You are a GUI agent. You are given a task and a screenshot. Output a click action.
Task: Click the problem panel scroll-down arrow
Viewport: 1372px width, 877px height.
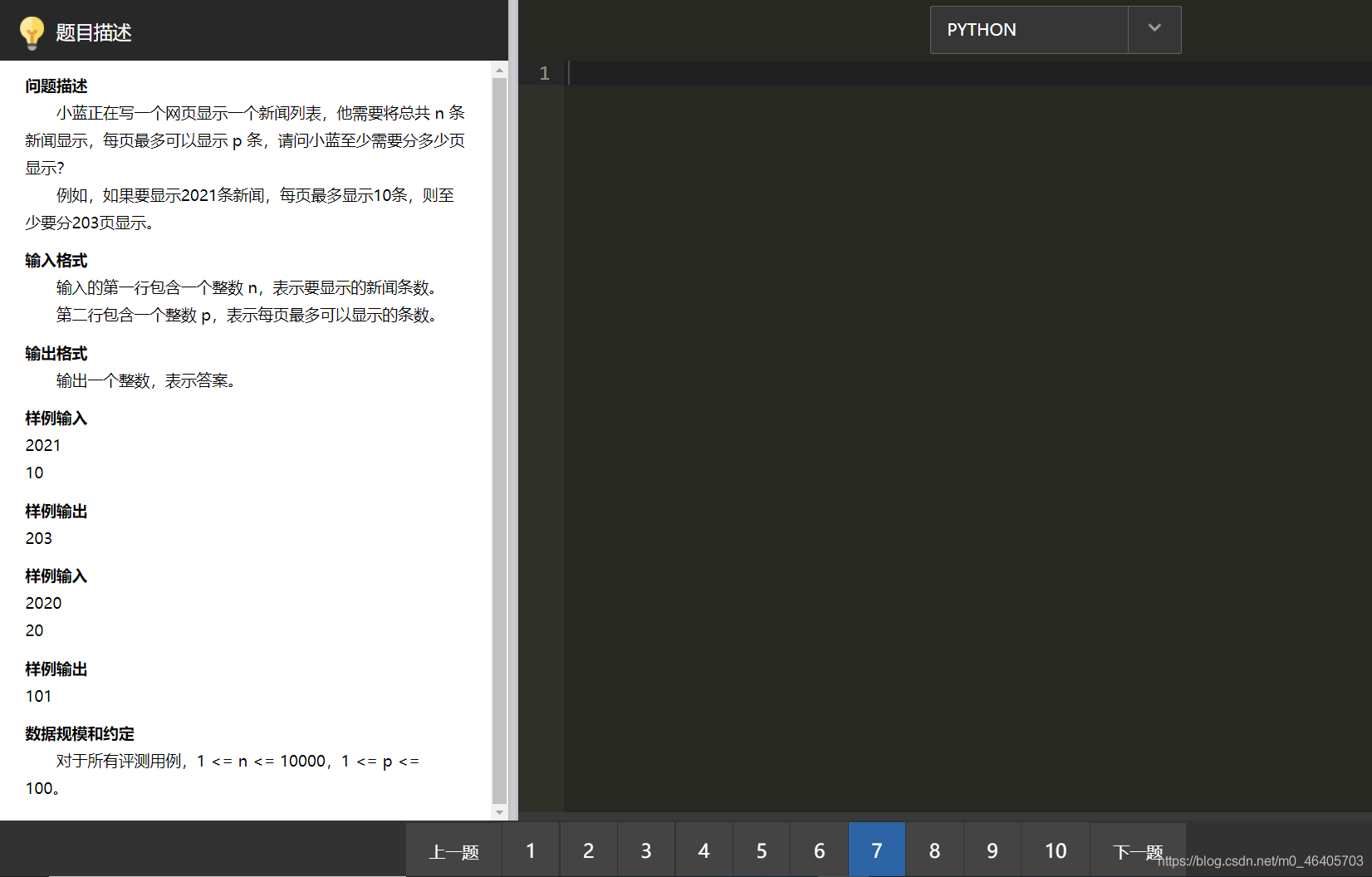pos(499,812)
